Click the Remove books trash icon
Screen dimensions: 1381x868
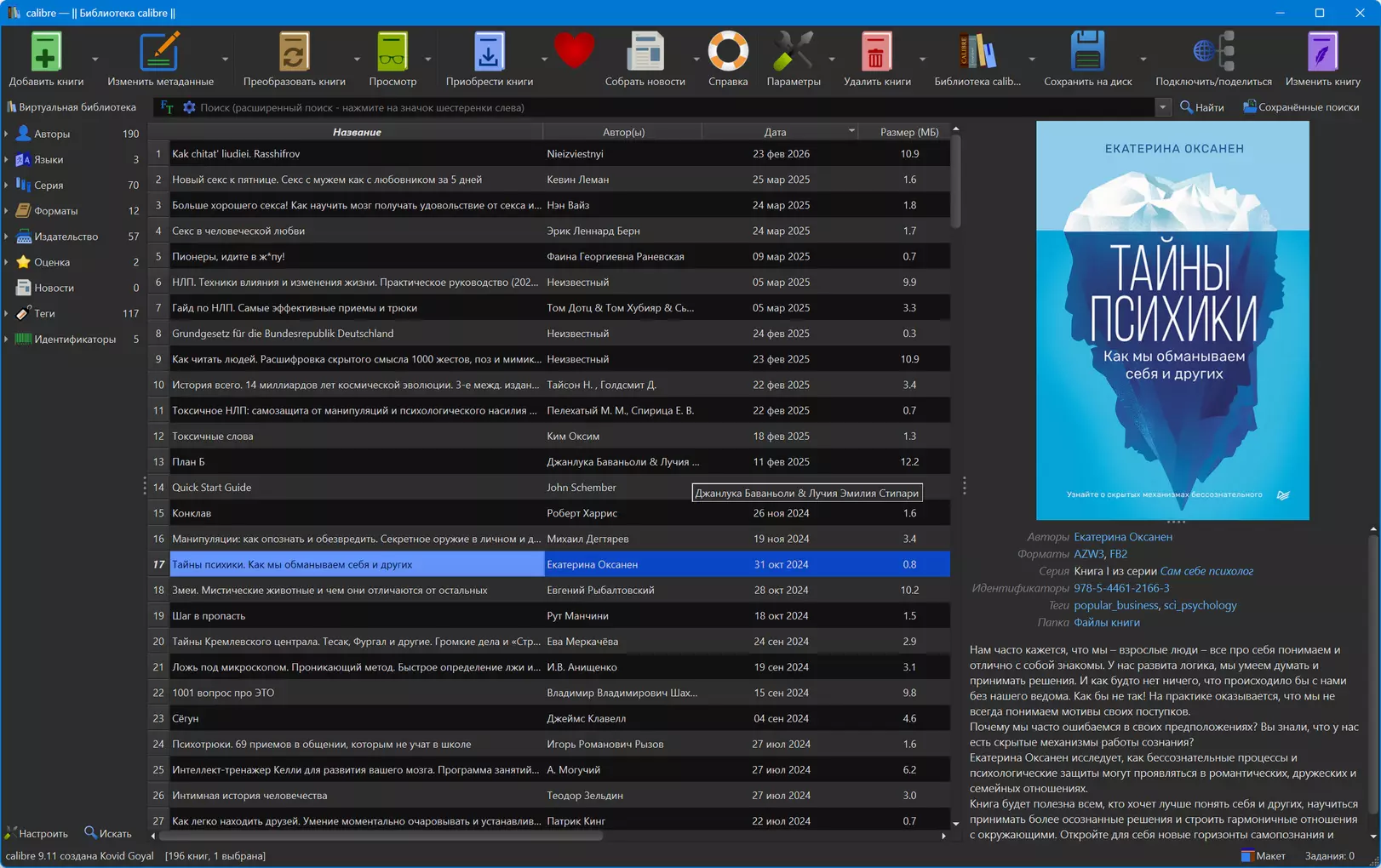pos(876,51)
